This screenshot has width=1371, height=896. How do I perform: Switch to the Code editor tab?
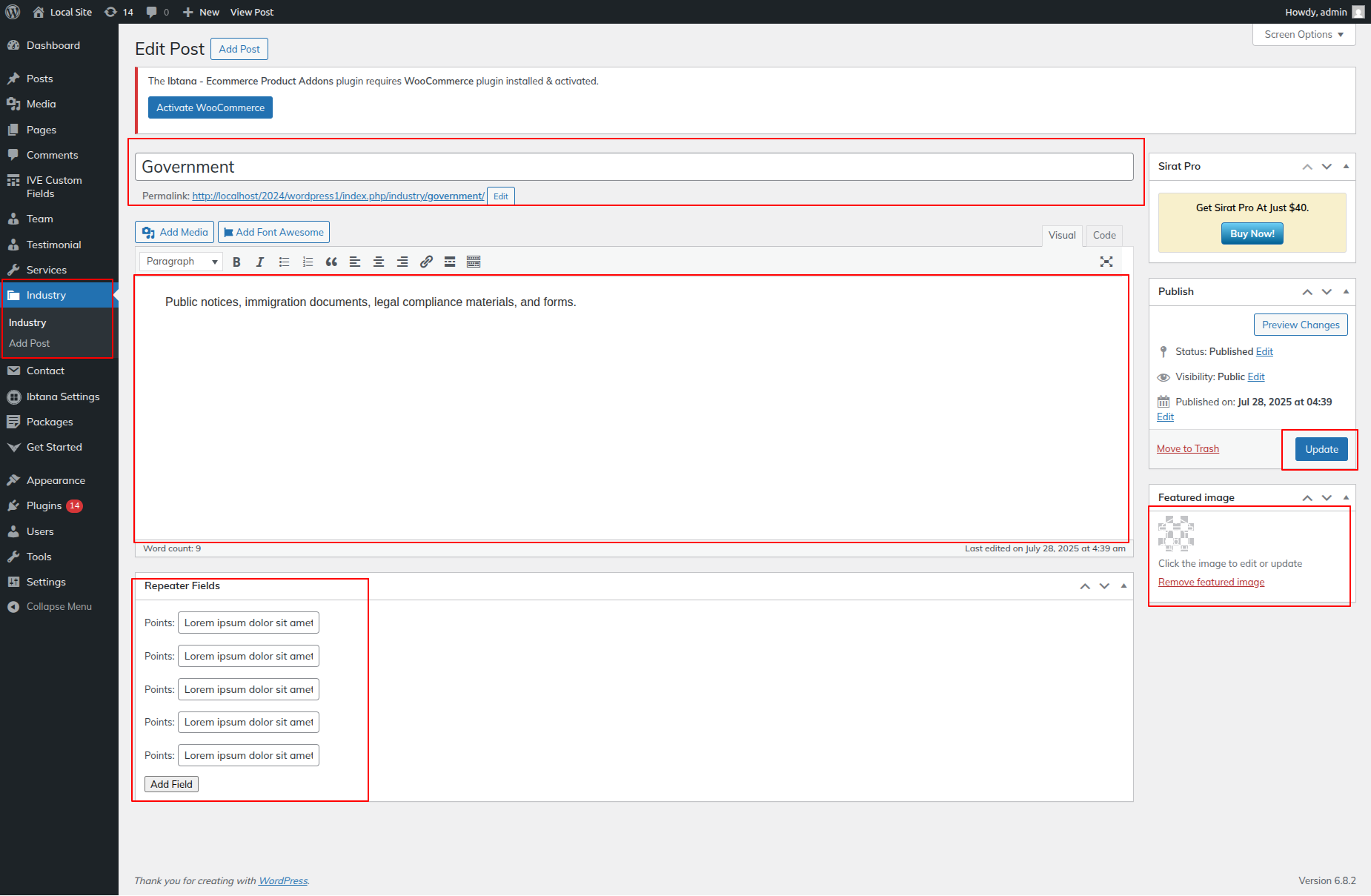tap(1103, 235)
